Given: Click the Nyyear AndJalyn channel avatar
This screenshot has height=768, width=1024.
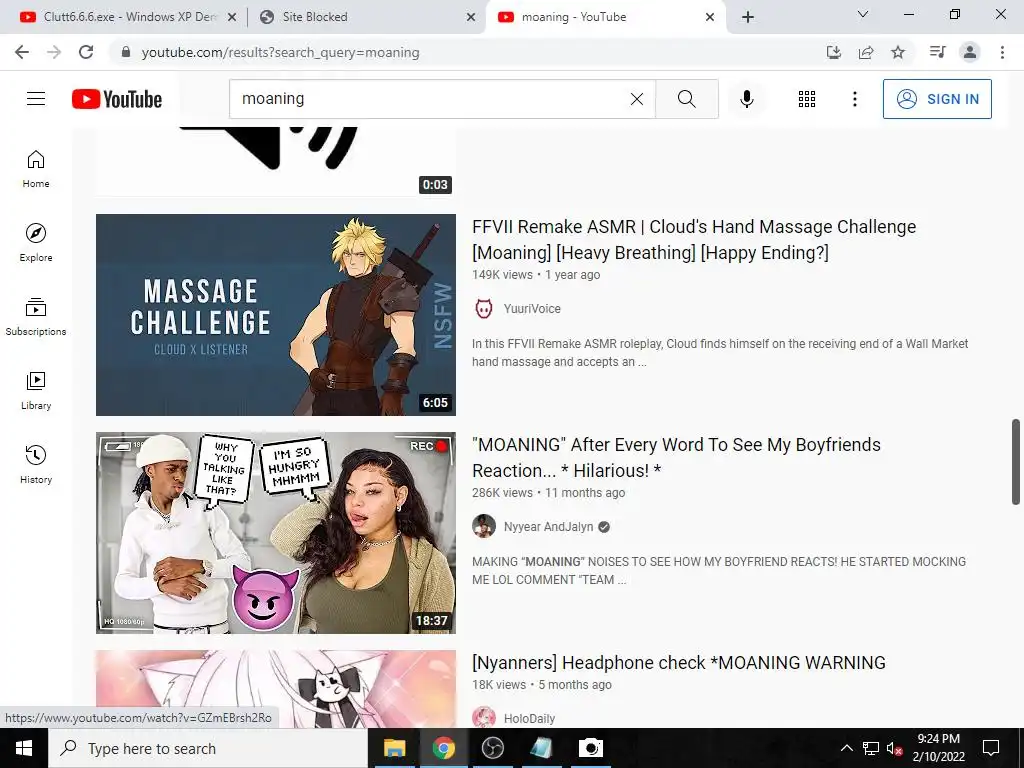Looking at the screenshot, I should pos(484,526).
